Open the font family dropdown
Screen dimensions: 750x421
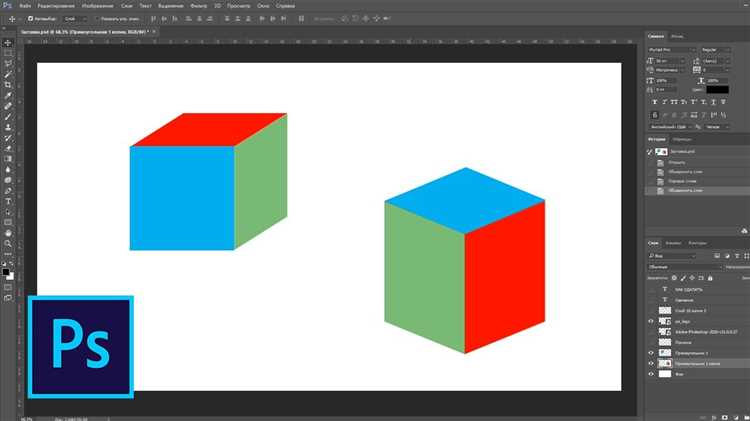672,50
